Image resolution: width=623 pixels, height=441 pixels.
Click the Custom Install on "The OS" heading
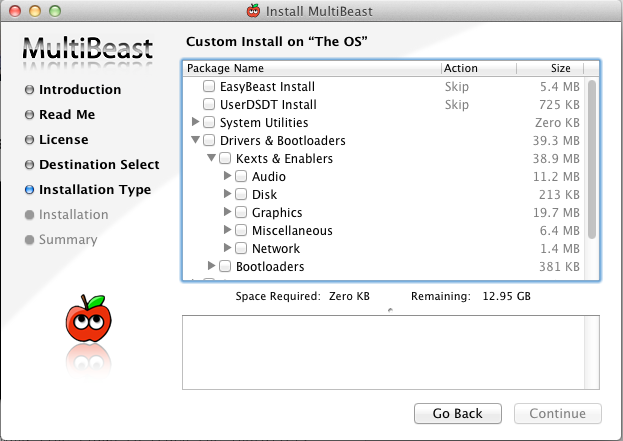pyautogui.click(x=277, y=41)
